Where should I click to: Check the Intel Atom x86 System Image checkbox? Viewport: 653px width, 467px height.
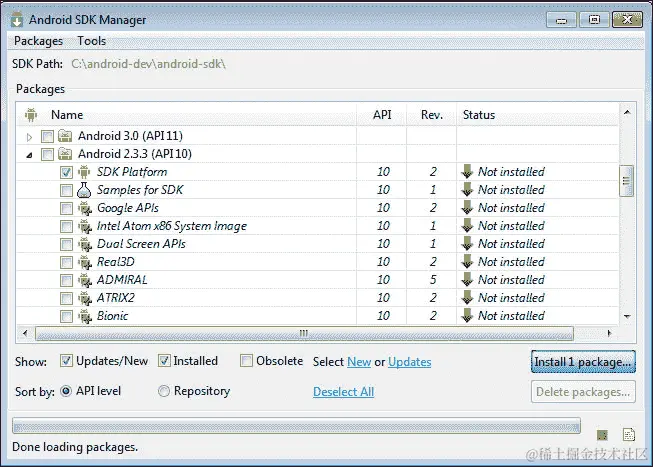click(x=66, y=226)
